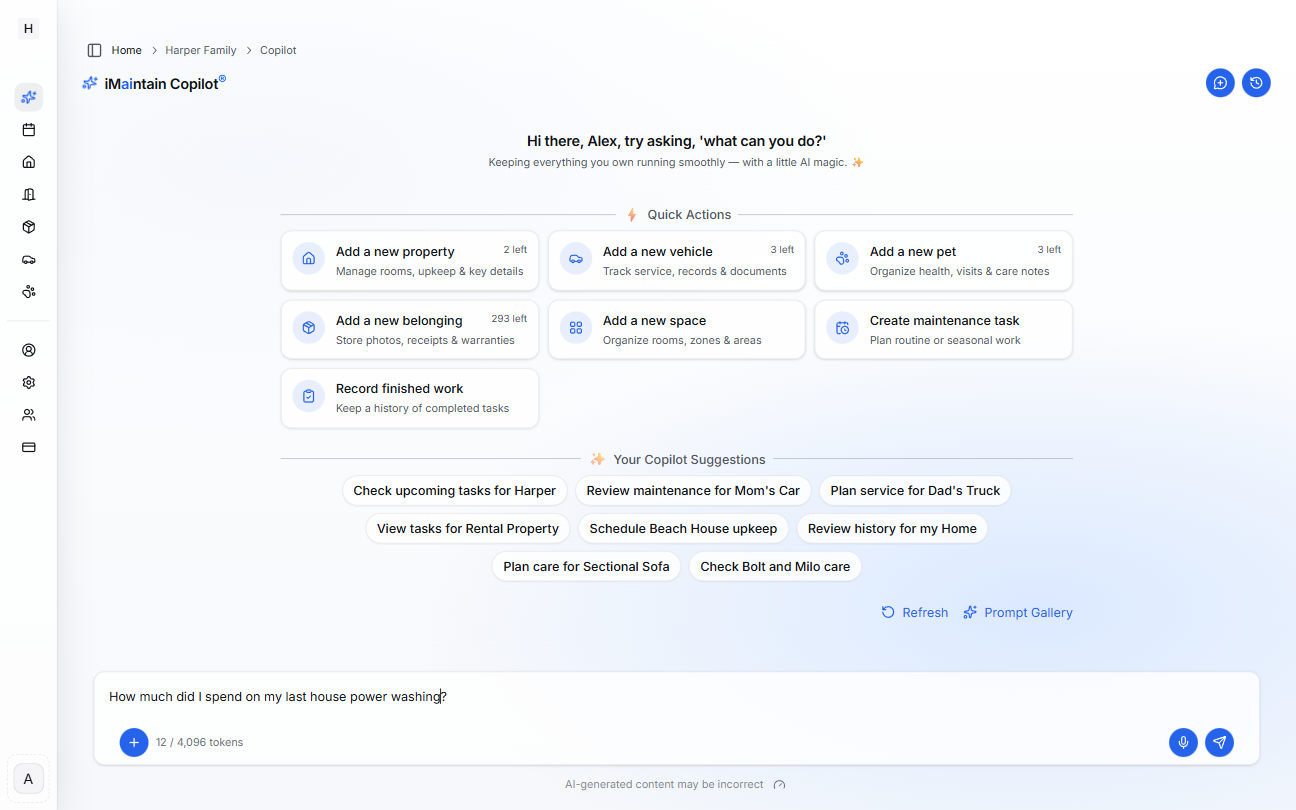1296x810 pixels.
Task: Select the home Properties icon in sidebar
Action: 28,161
